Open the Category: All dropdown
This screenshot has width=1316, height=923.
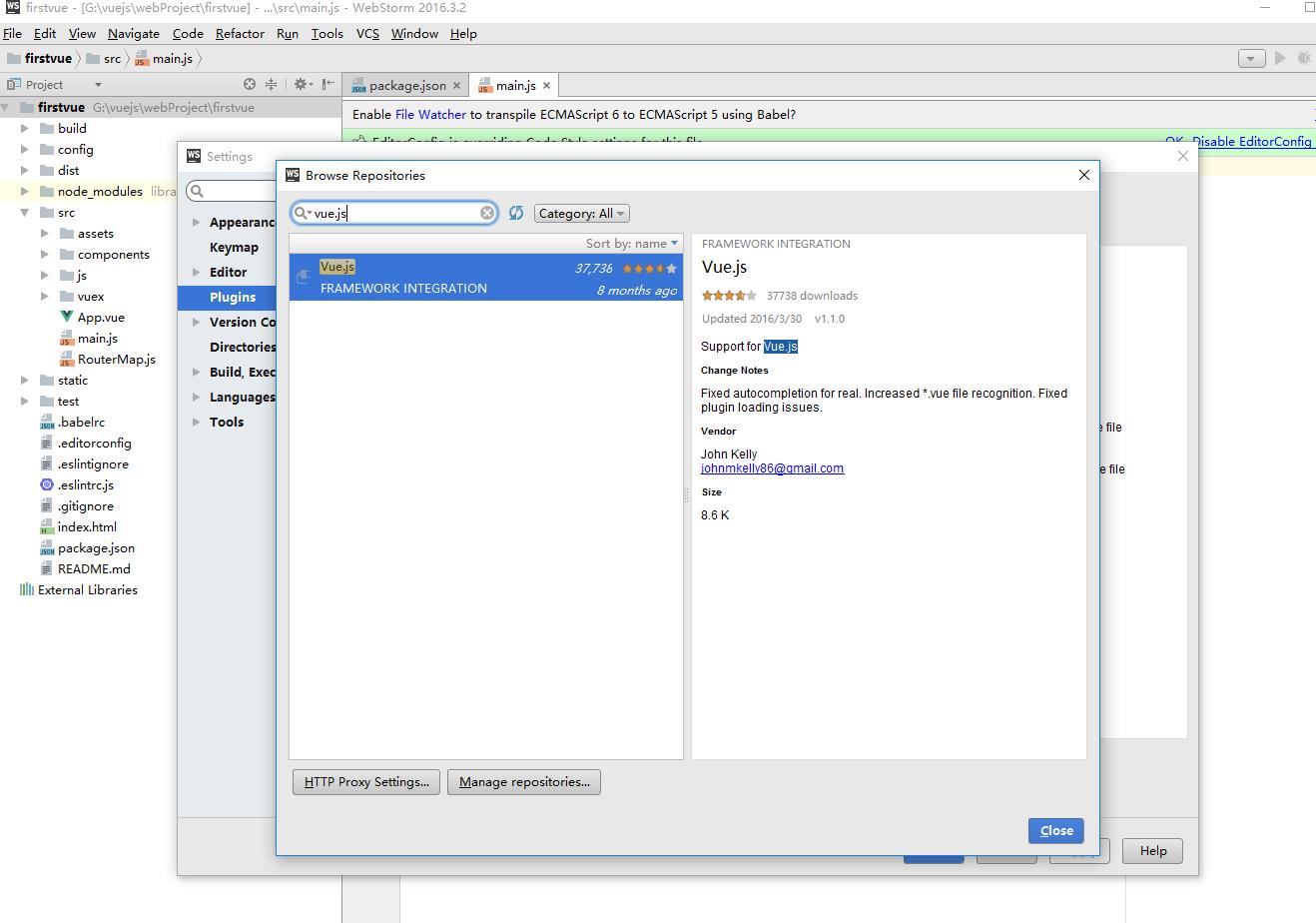pos(582,213)
